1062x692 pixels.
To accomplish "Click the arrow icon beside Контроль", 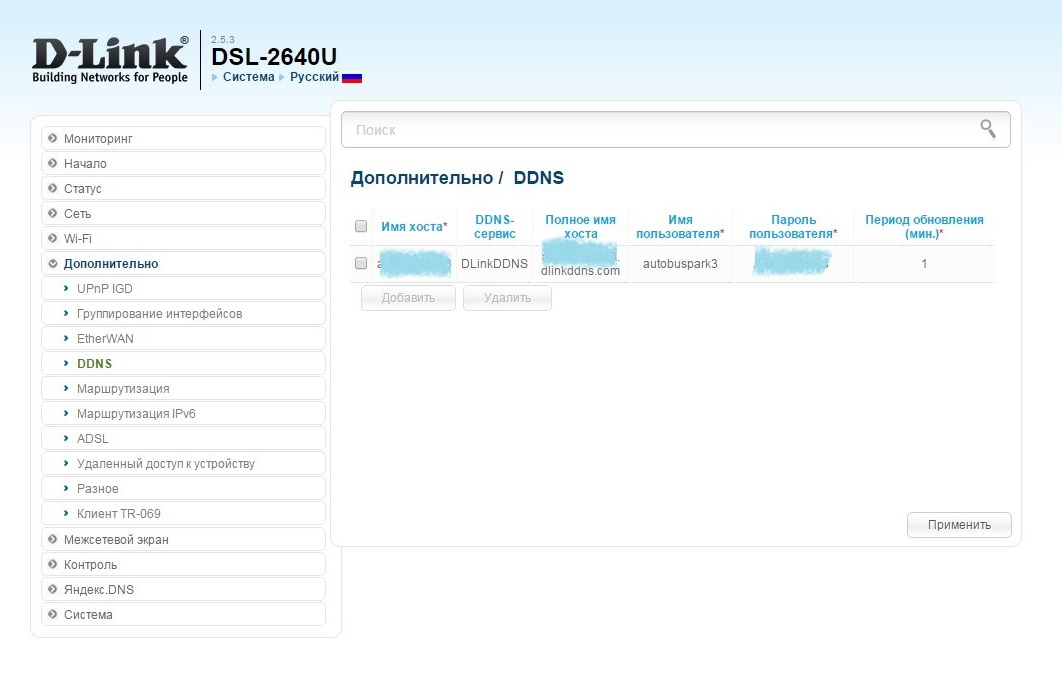I will point(52,565).
